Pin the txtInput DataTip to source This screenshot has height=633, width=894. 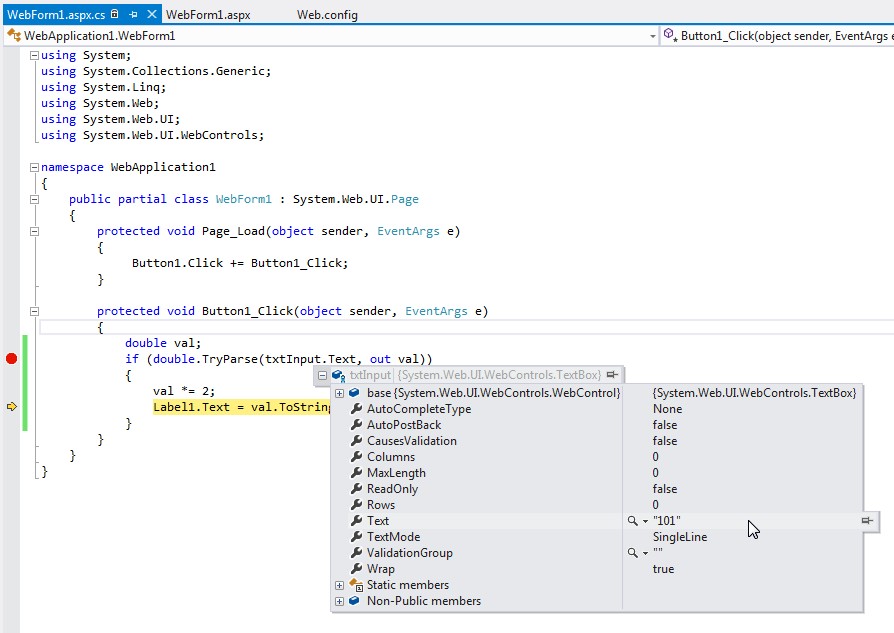click(x=612, y=375)
